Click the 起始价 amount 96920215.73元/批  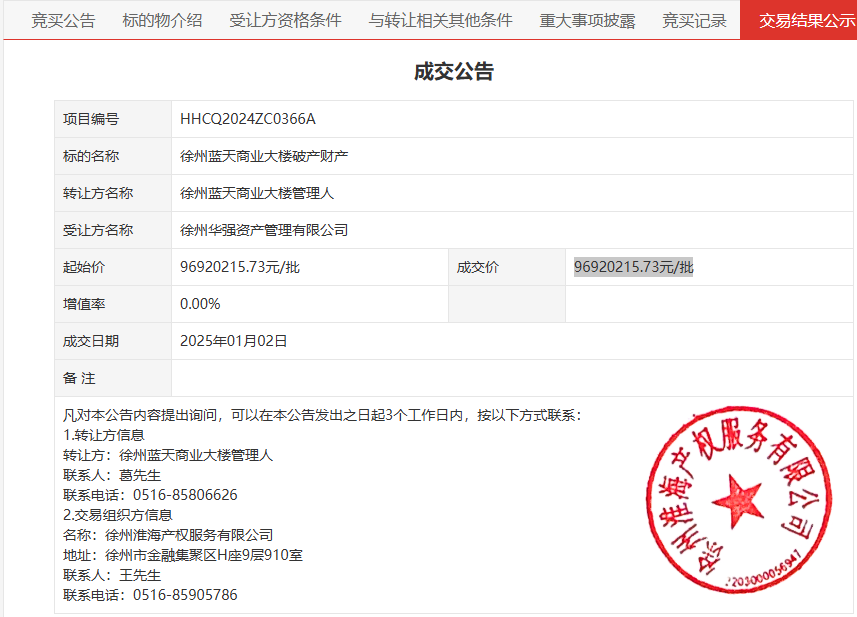240,267
